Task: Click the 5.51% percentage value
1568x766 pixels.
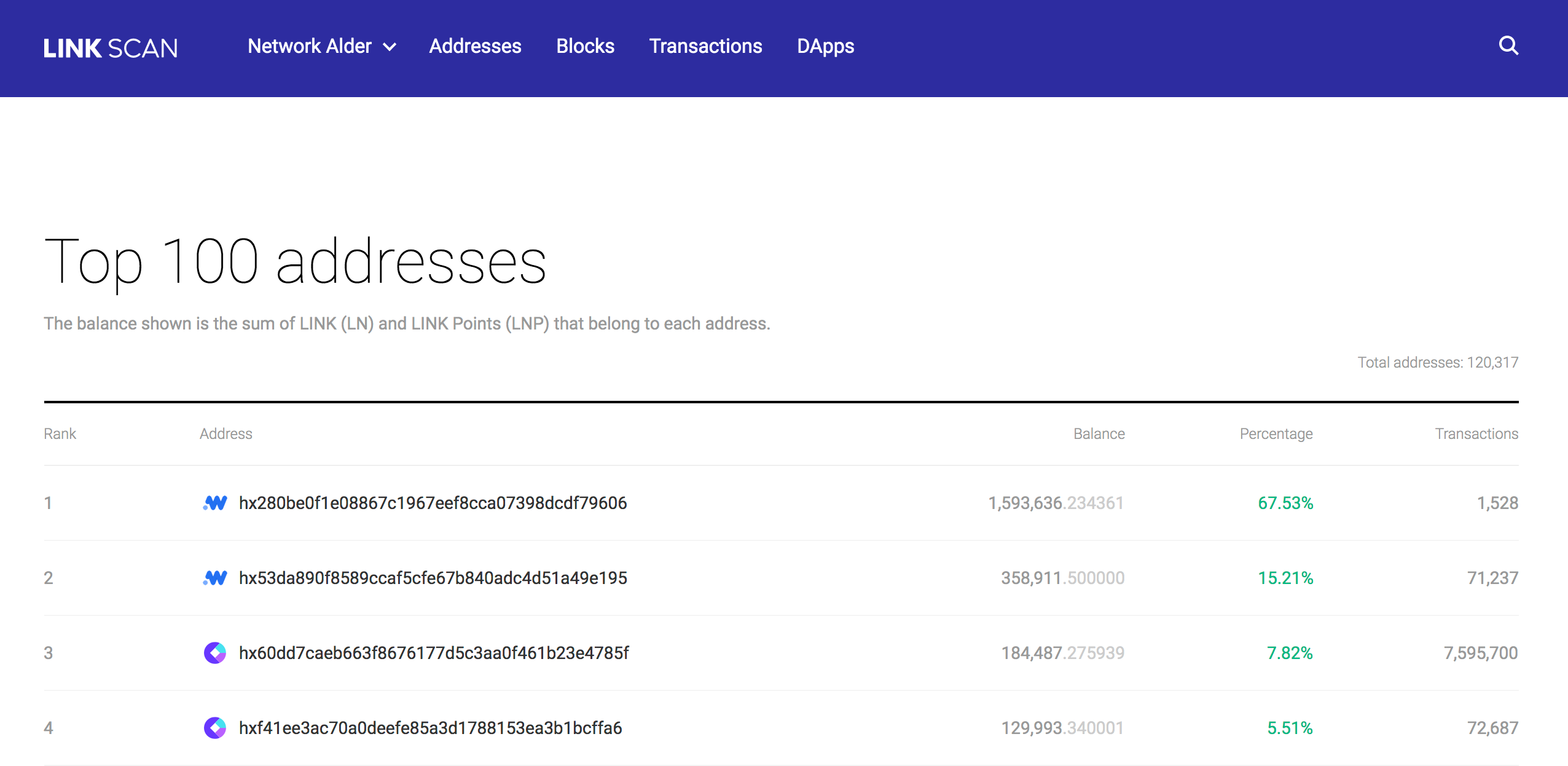Action: [1289, 728]
